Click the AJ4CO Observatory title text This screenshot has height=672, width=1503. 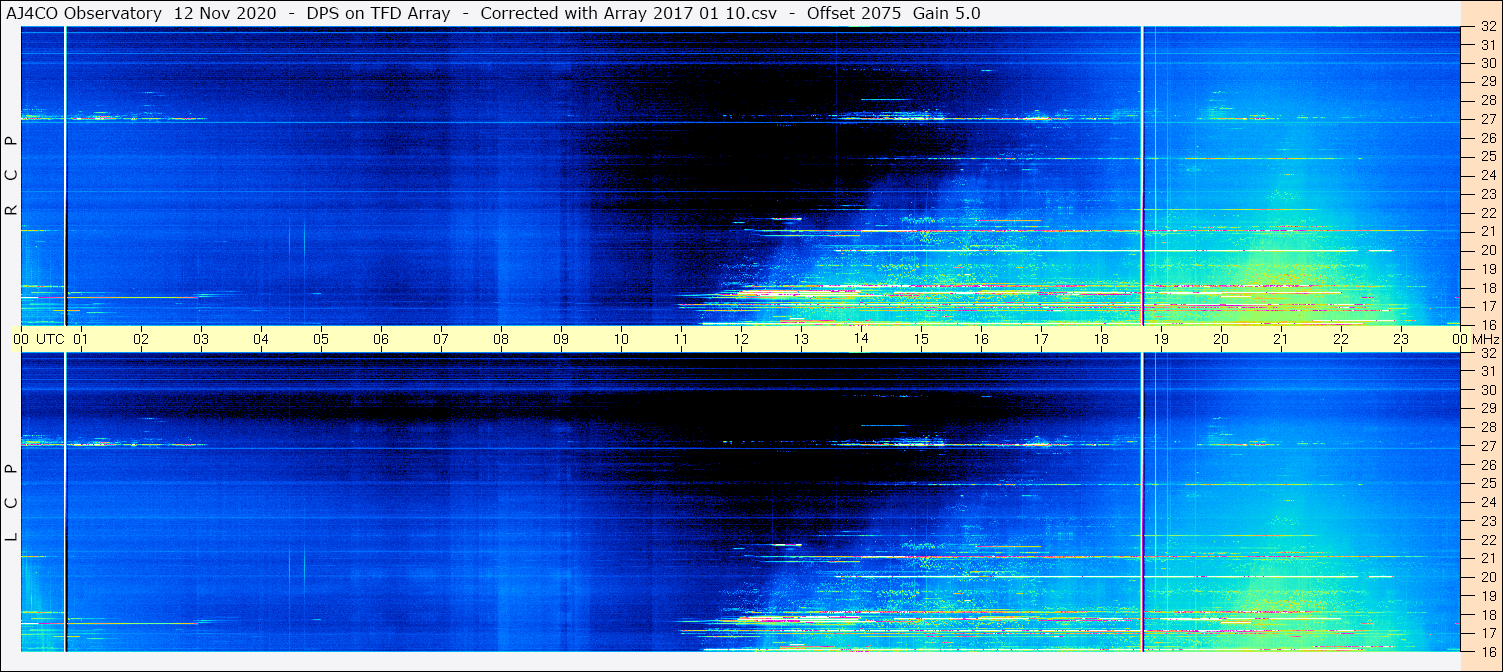point(85,13)
